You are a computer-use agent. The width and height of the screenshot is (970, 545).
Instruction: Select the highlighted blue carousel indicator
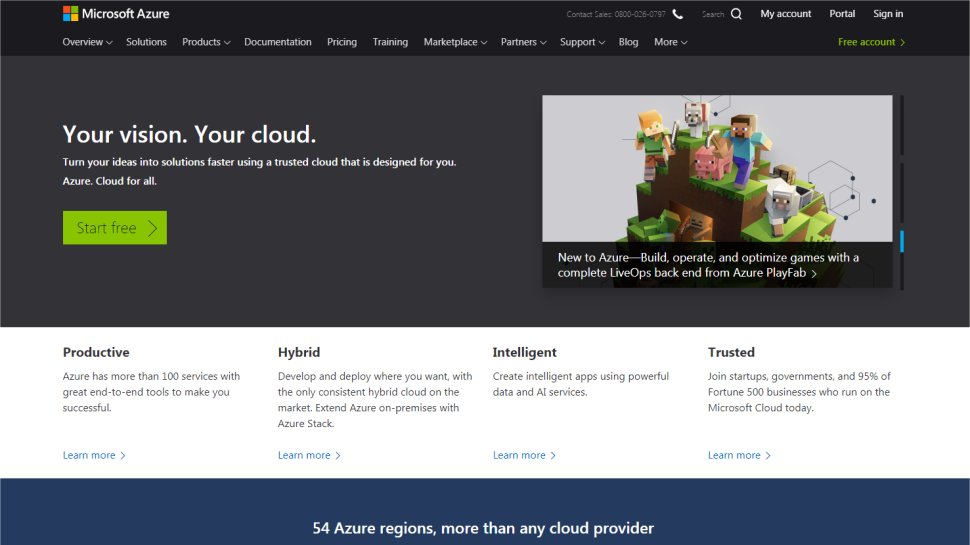(902, 241)
